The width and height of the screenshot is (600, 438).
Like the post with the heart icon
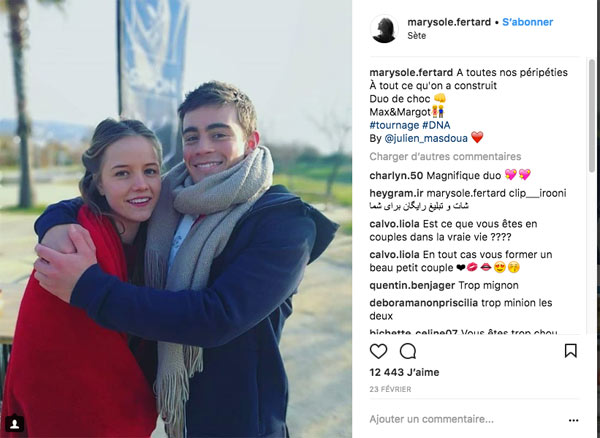(x=378, y=351)
